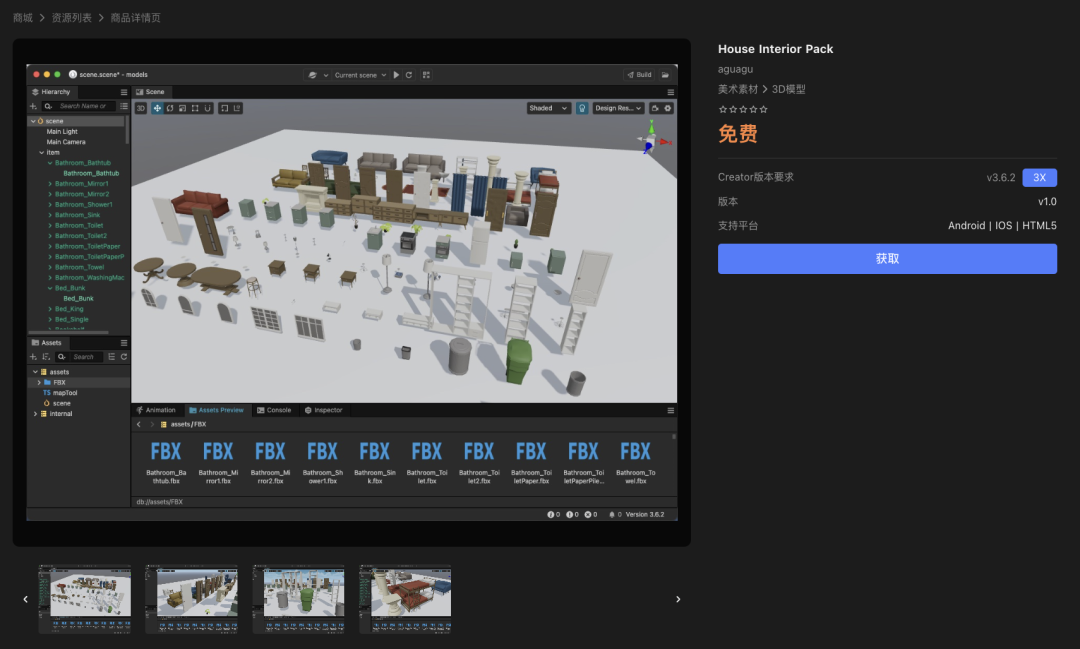Open the project folder icon next to Build

665,74
